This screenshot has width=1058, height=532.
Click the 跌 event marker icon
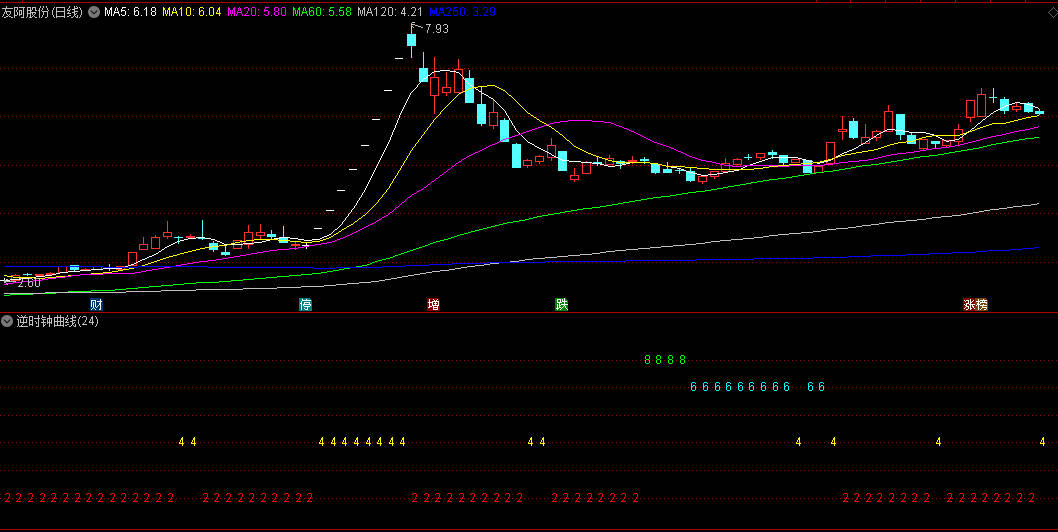(x=562, y=304)
